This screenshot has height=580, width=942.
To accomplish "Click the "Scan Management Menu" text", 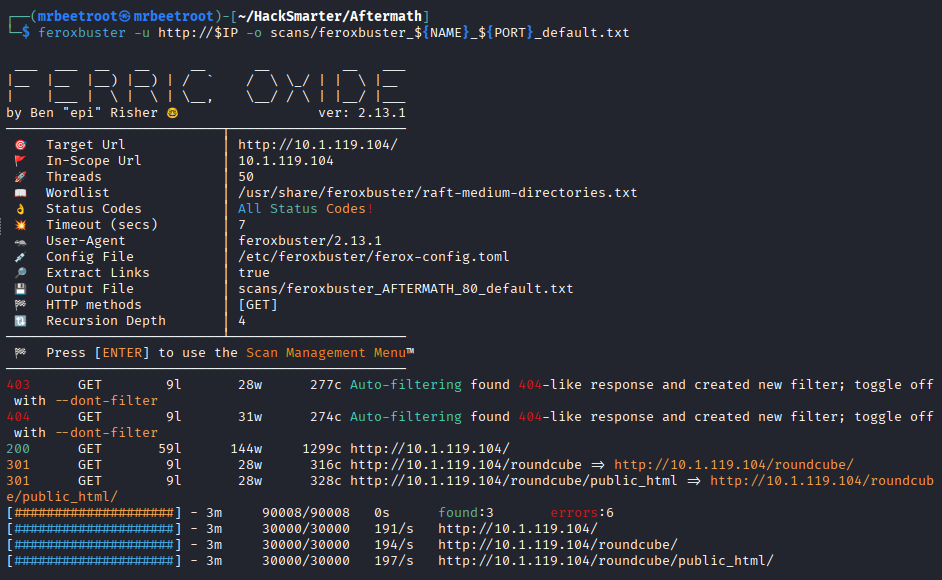I will tap(326, 353).
